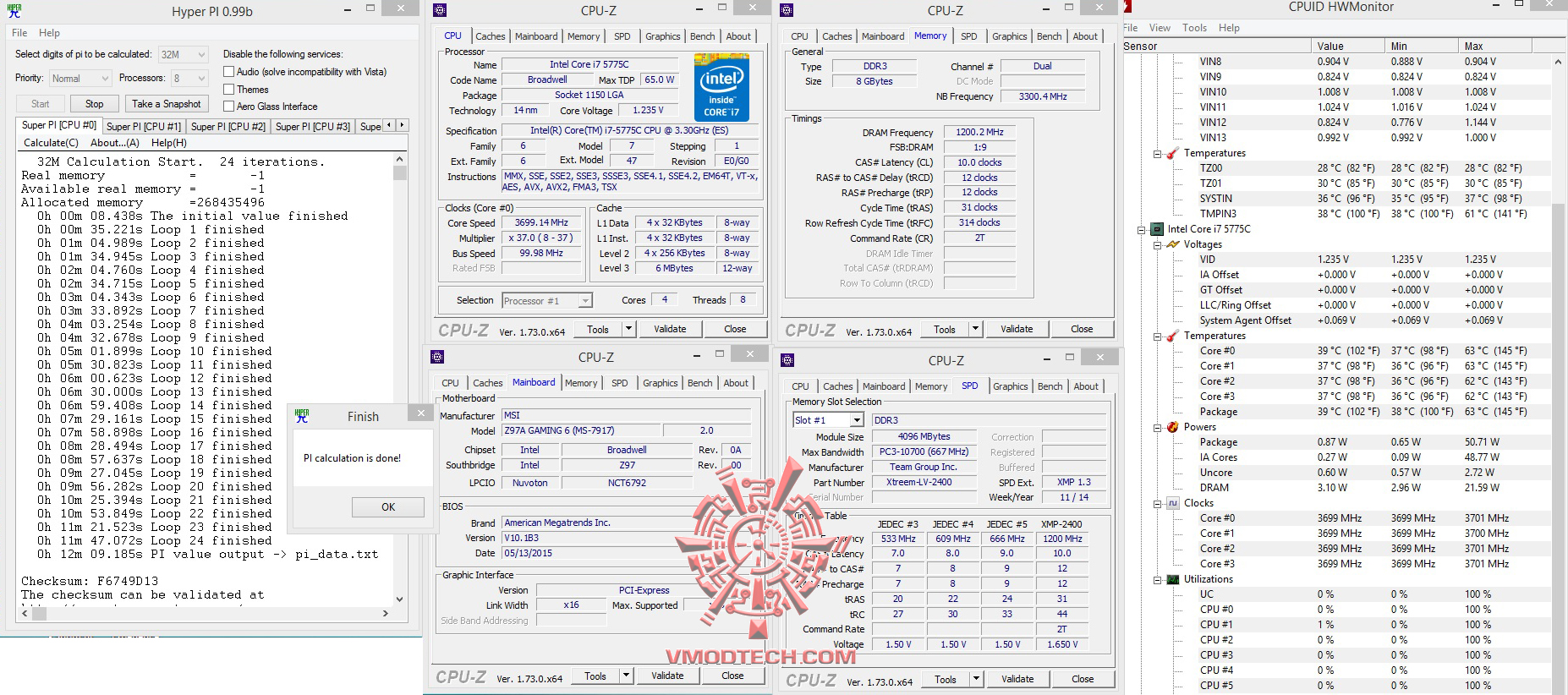Image resolution: width=1568 pixels, height=695 pixels.
Task: Click the Hyper PI icon in the Finish dialog
Action: (x=302, y=416)
